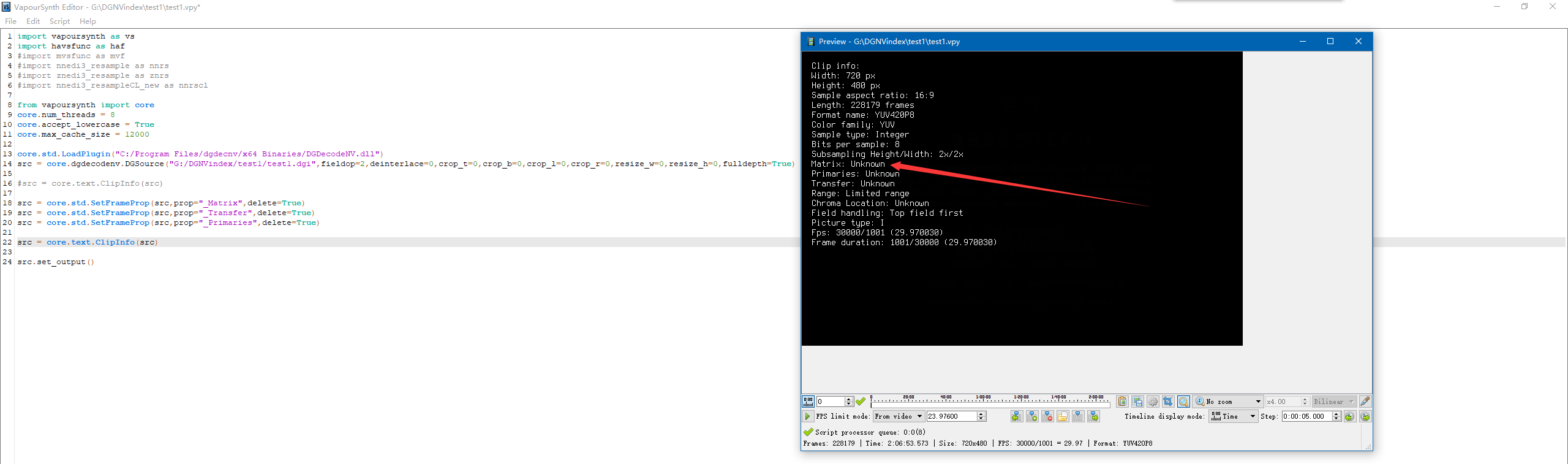The height and width of the screenshot is (464, 1568).
Task: Click the preview timeline slider bar
Action: coord(990,405)
